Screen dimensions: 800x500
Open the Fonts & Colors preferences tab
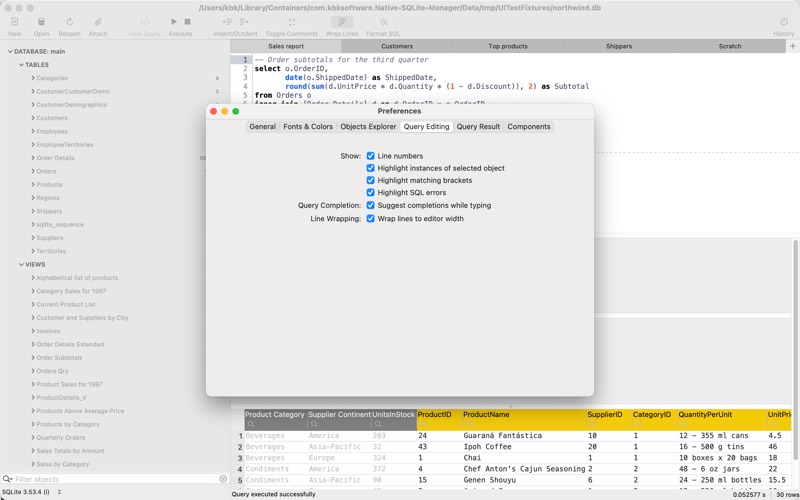(308, 127)
